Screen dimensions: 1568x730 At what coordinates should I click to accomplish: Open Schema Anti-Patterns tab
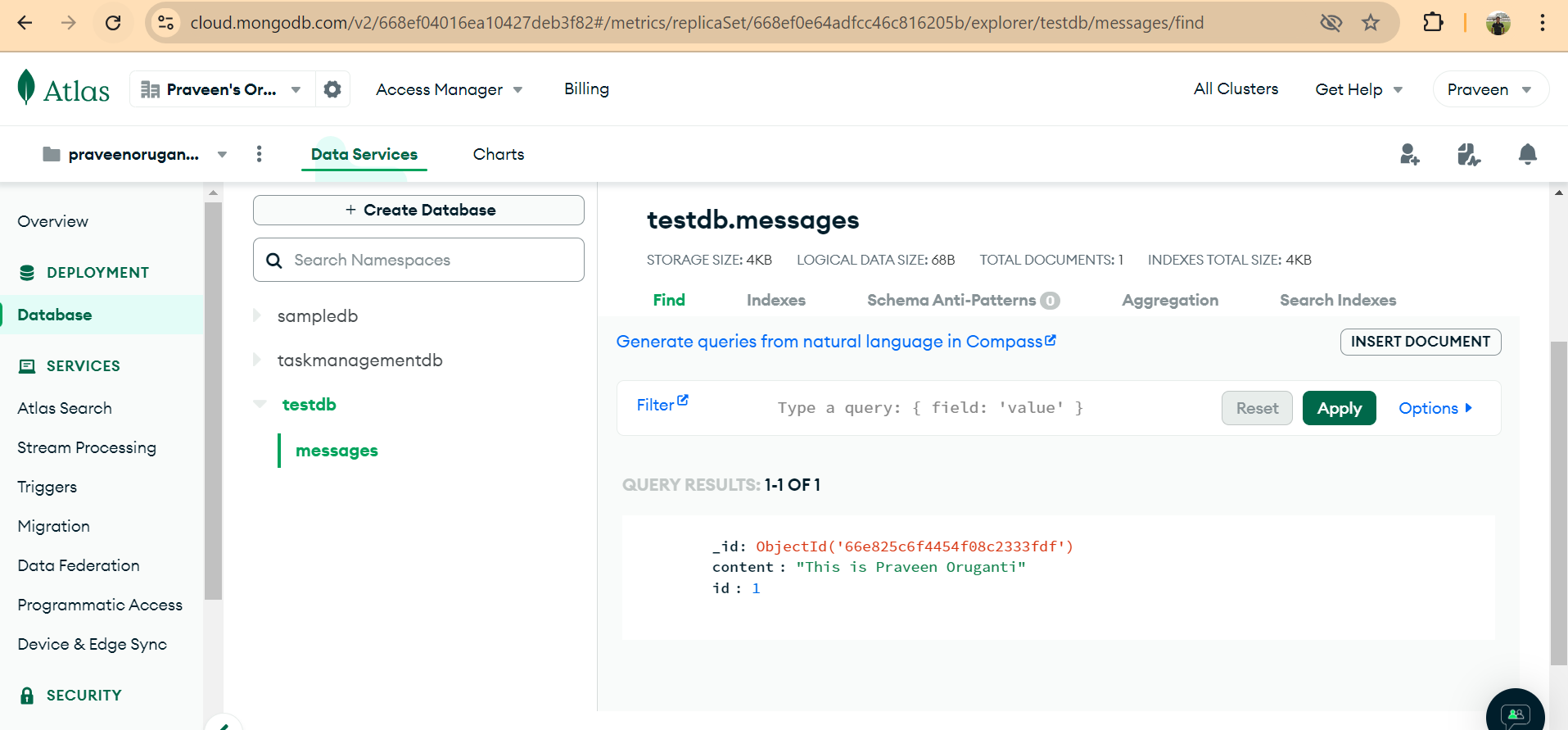point(963,300)
